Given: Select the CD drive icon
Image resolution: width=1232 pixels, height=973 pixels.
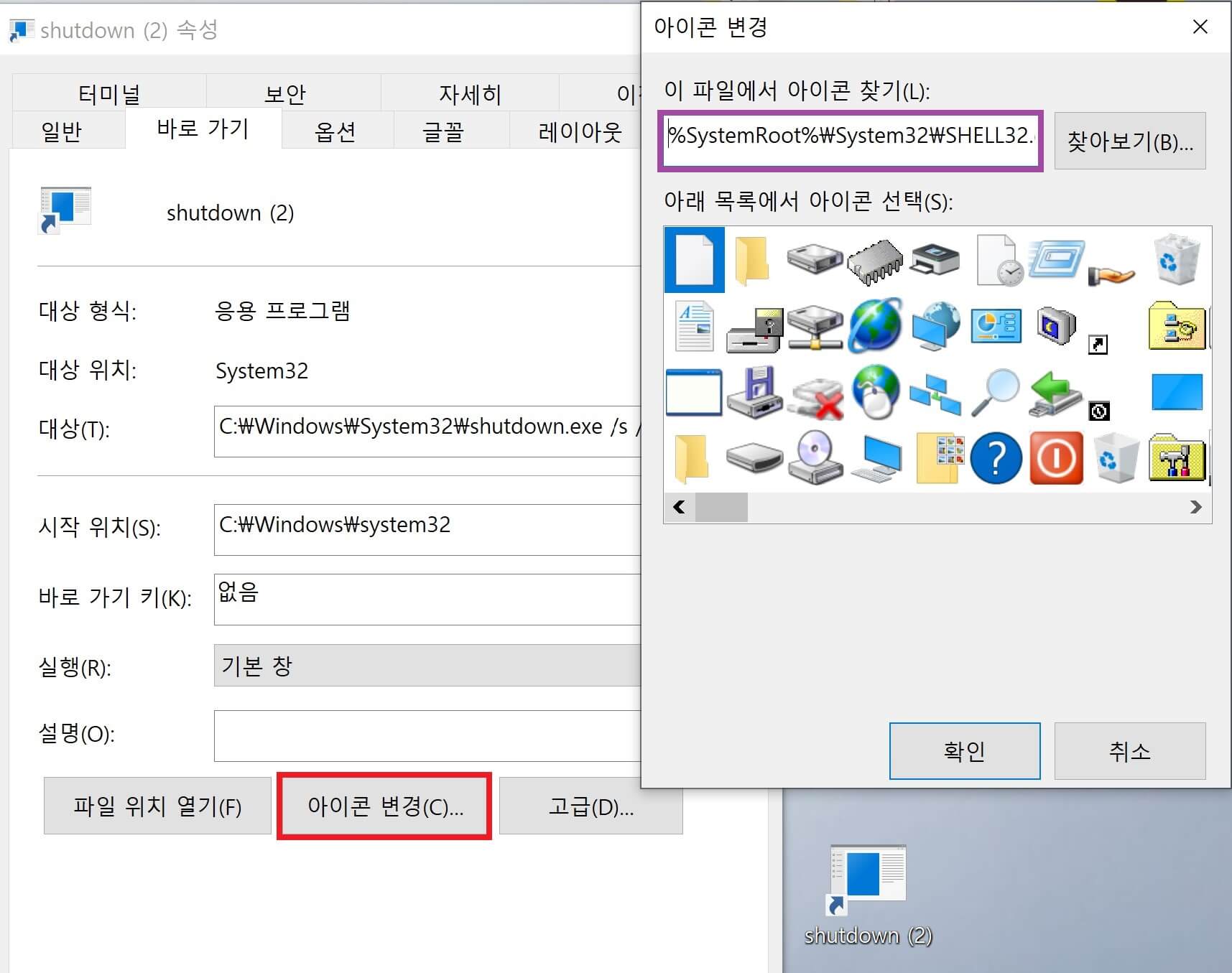Looking at the screenshot, I should pos(815,458).
